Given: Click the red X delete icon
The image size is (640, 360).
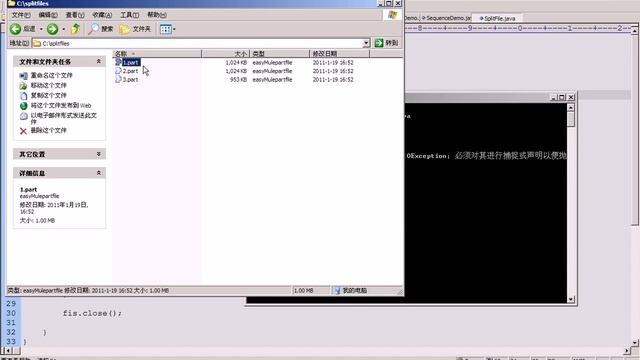Looking at the screenshot, I should coord(23,131).
